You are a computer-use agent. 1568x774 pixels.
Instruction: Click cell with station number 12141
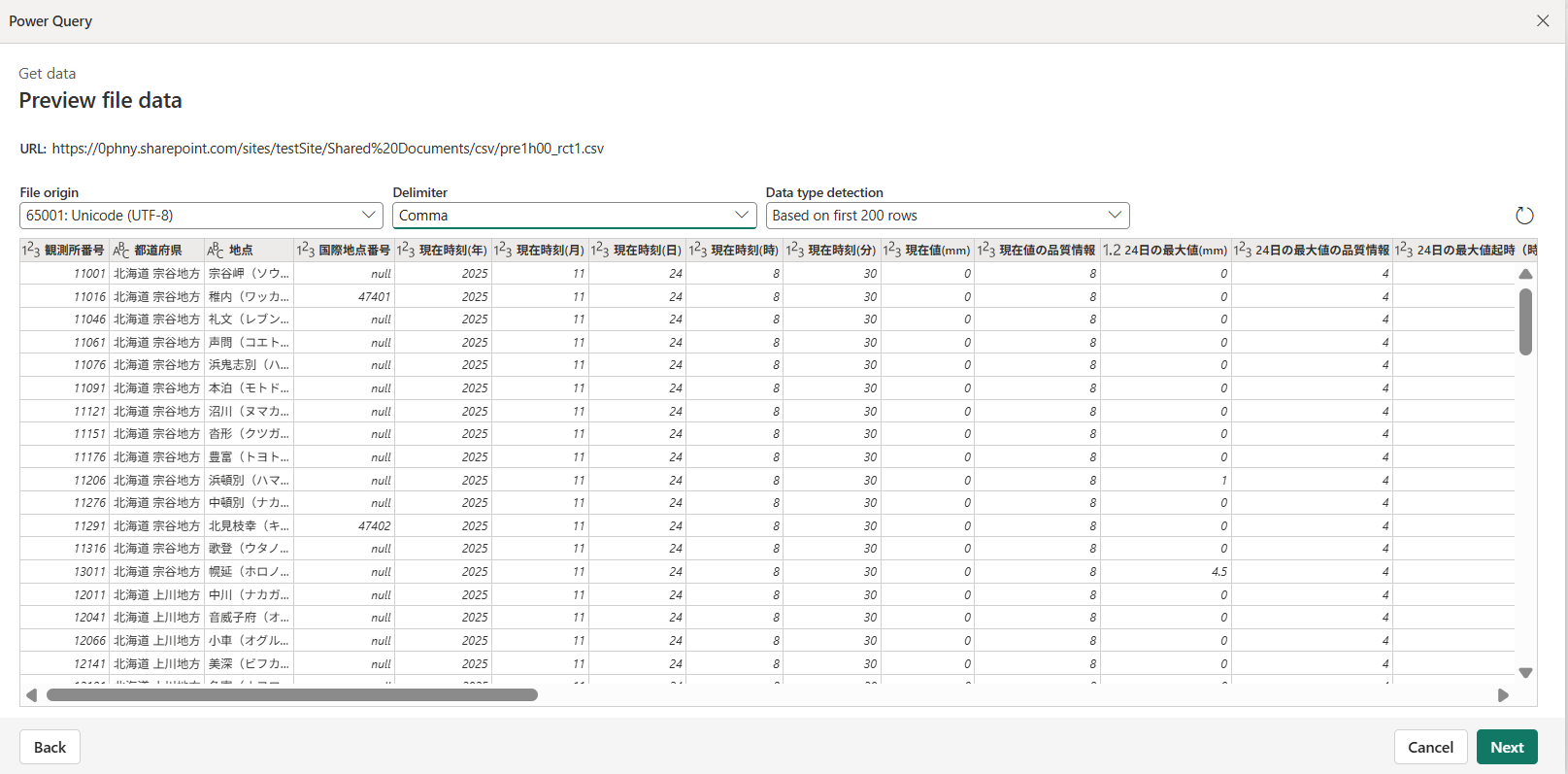coord(65,663)
